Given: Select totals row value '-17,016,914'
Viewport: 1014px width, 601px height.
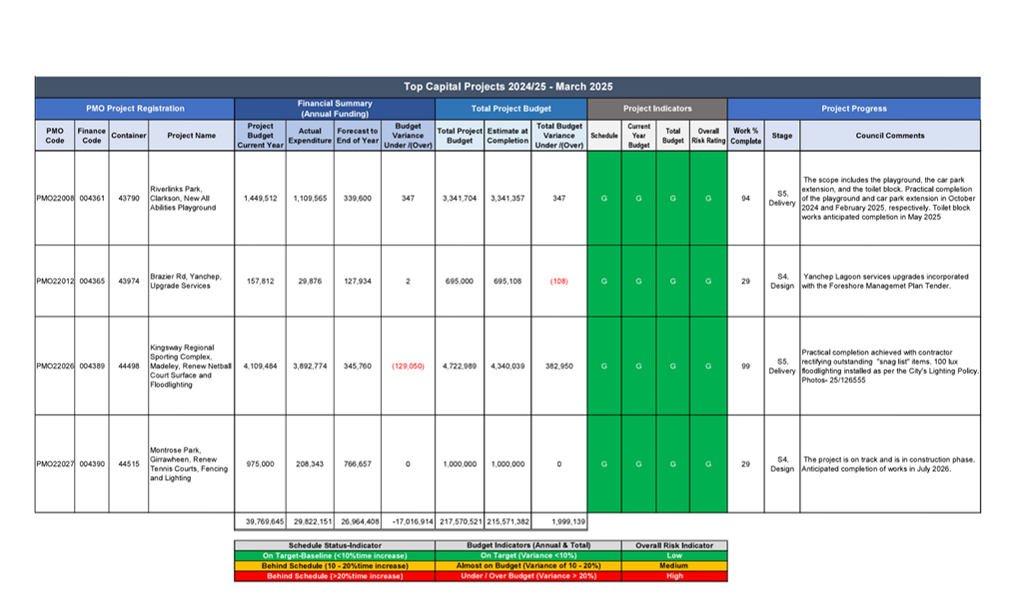Looking at the screenshot, I should (x=413, y=521).
